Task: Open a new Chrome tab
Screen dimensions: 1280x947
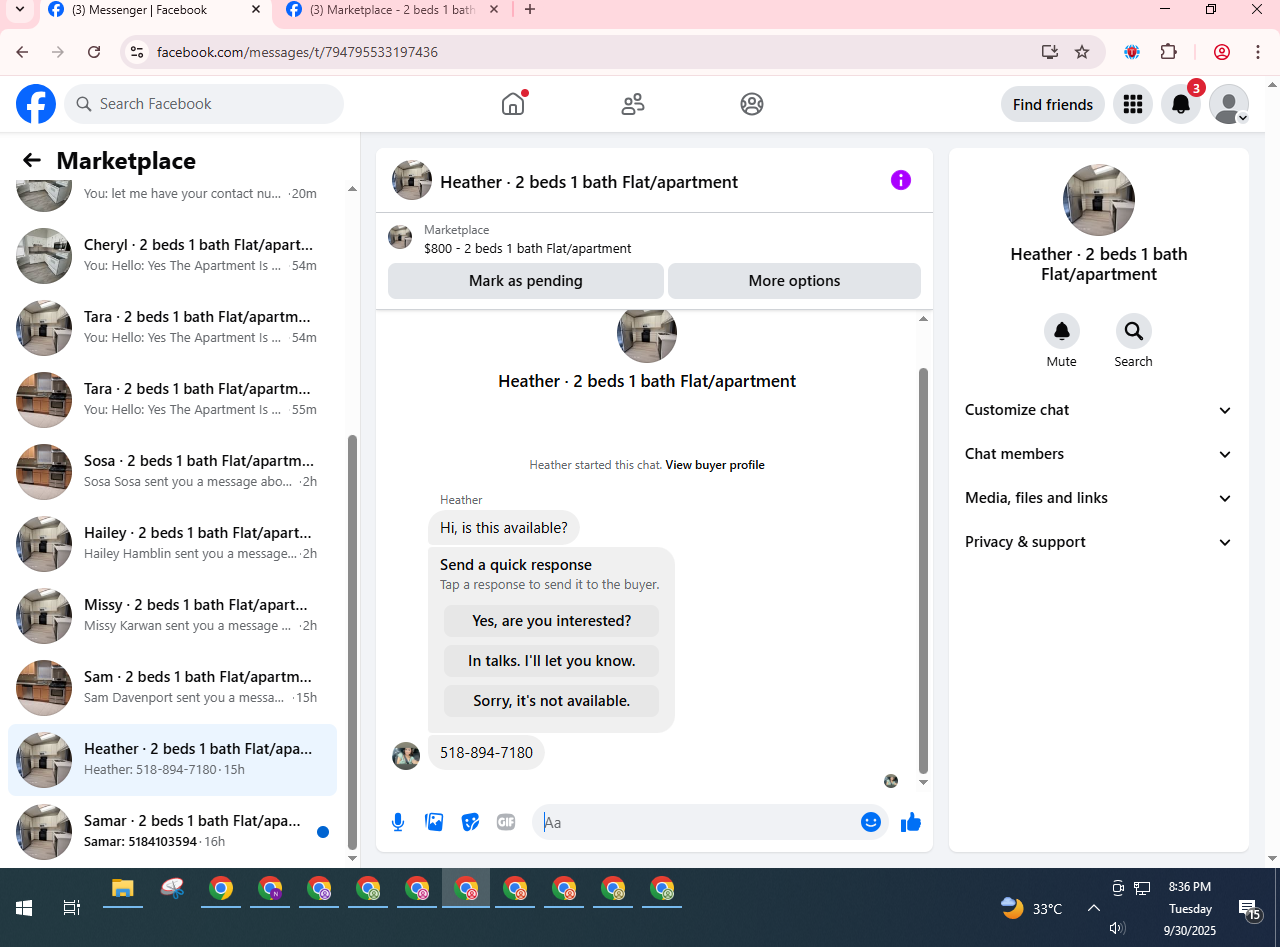Action: click(530, 10)
